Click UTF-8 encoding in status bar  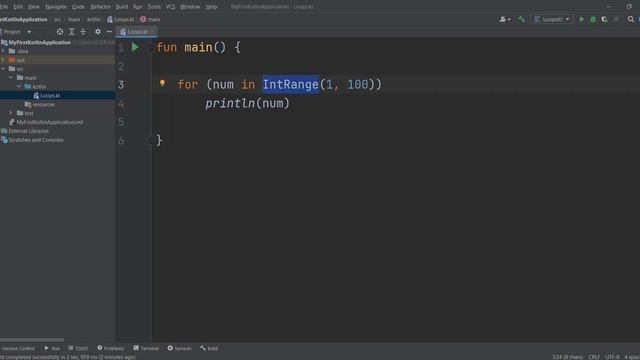(x=612, y=357)
